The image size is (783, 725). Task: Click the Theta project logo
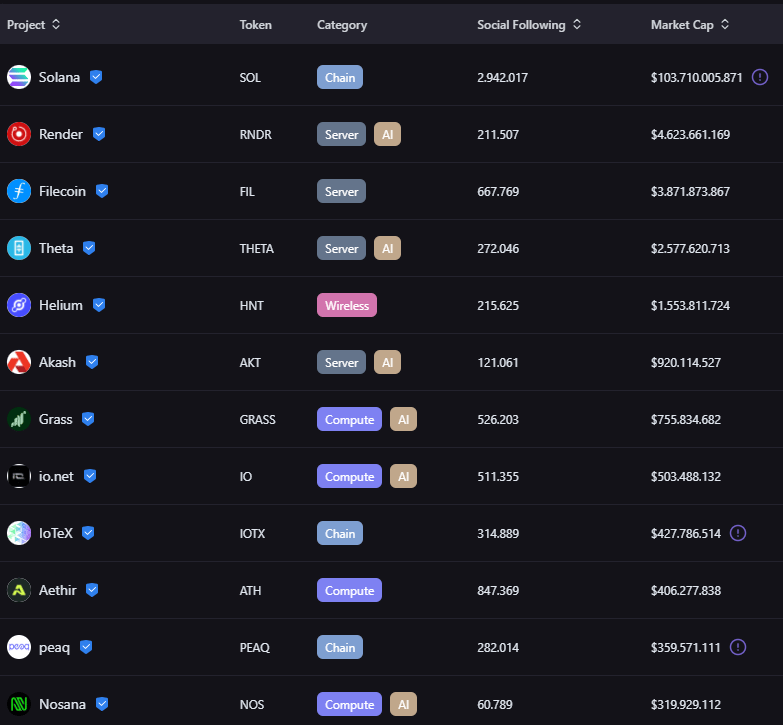[19, 248]
